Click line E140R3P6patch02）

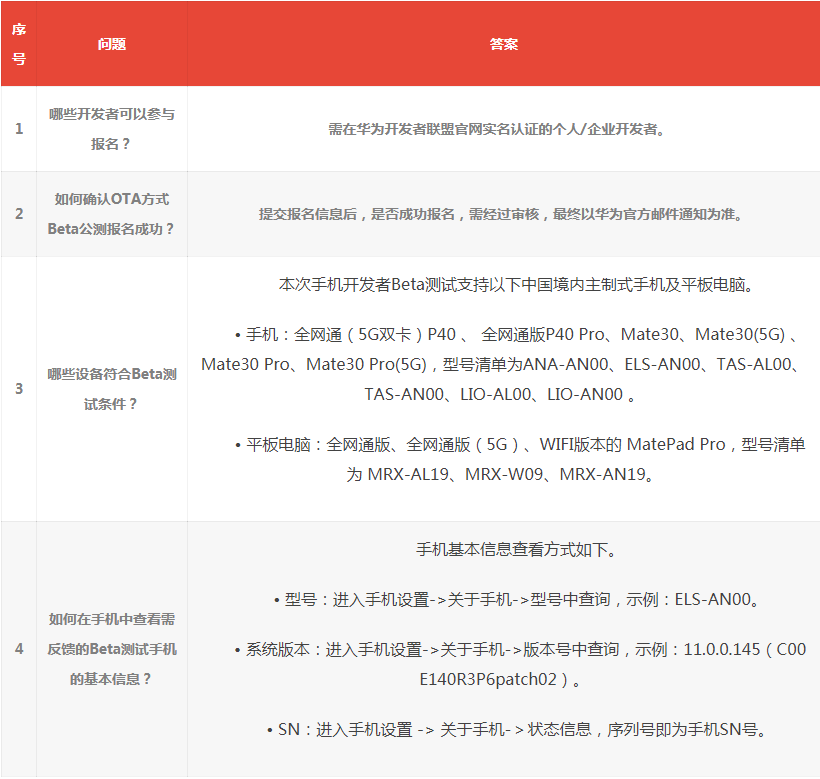click(500, 680)
